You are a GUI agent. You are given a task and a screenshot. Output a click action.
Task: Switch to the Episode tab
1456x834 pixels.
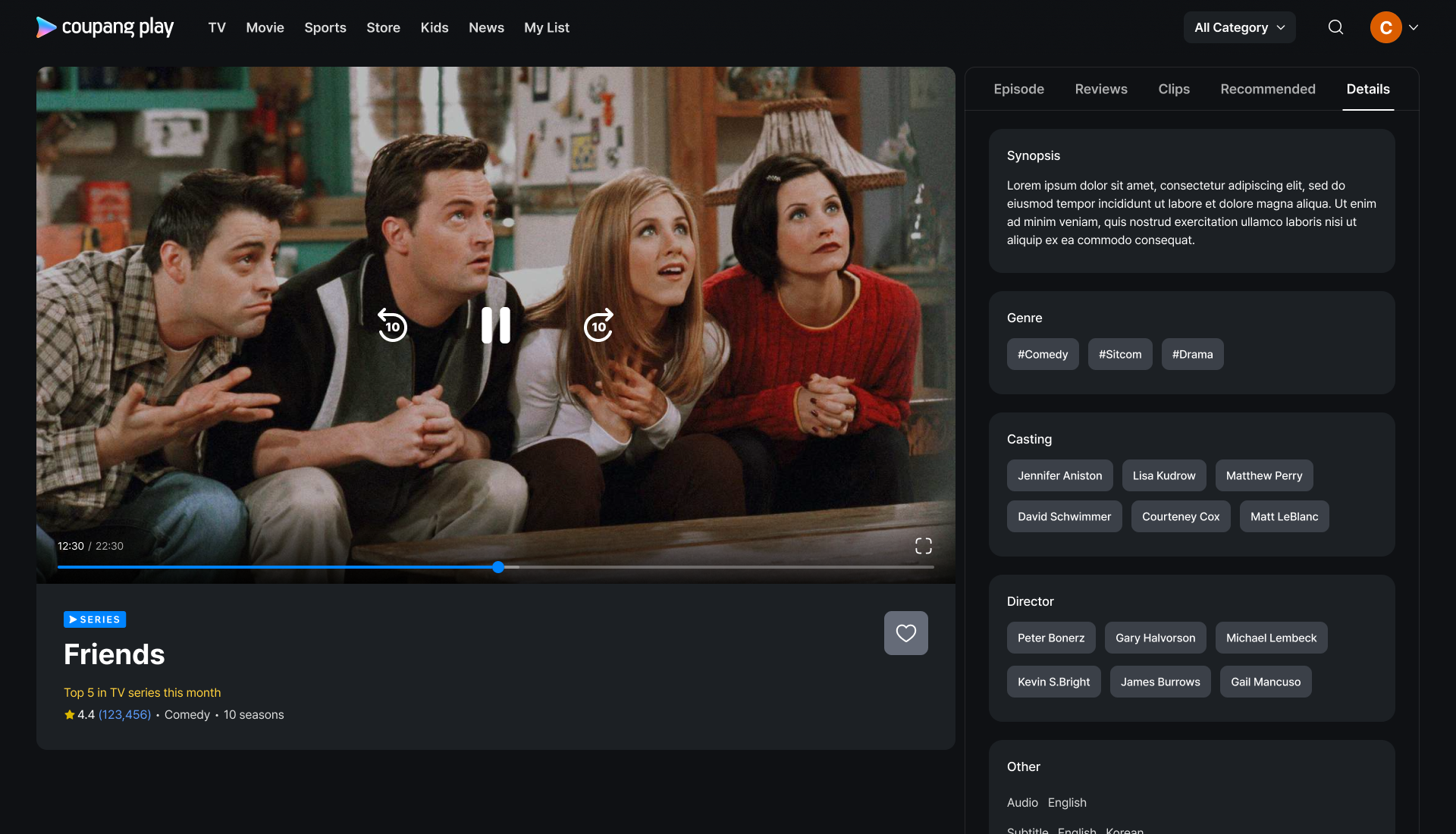pos(1018,89)
